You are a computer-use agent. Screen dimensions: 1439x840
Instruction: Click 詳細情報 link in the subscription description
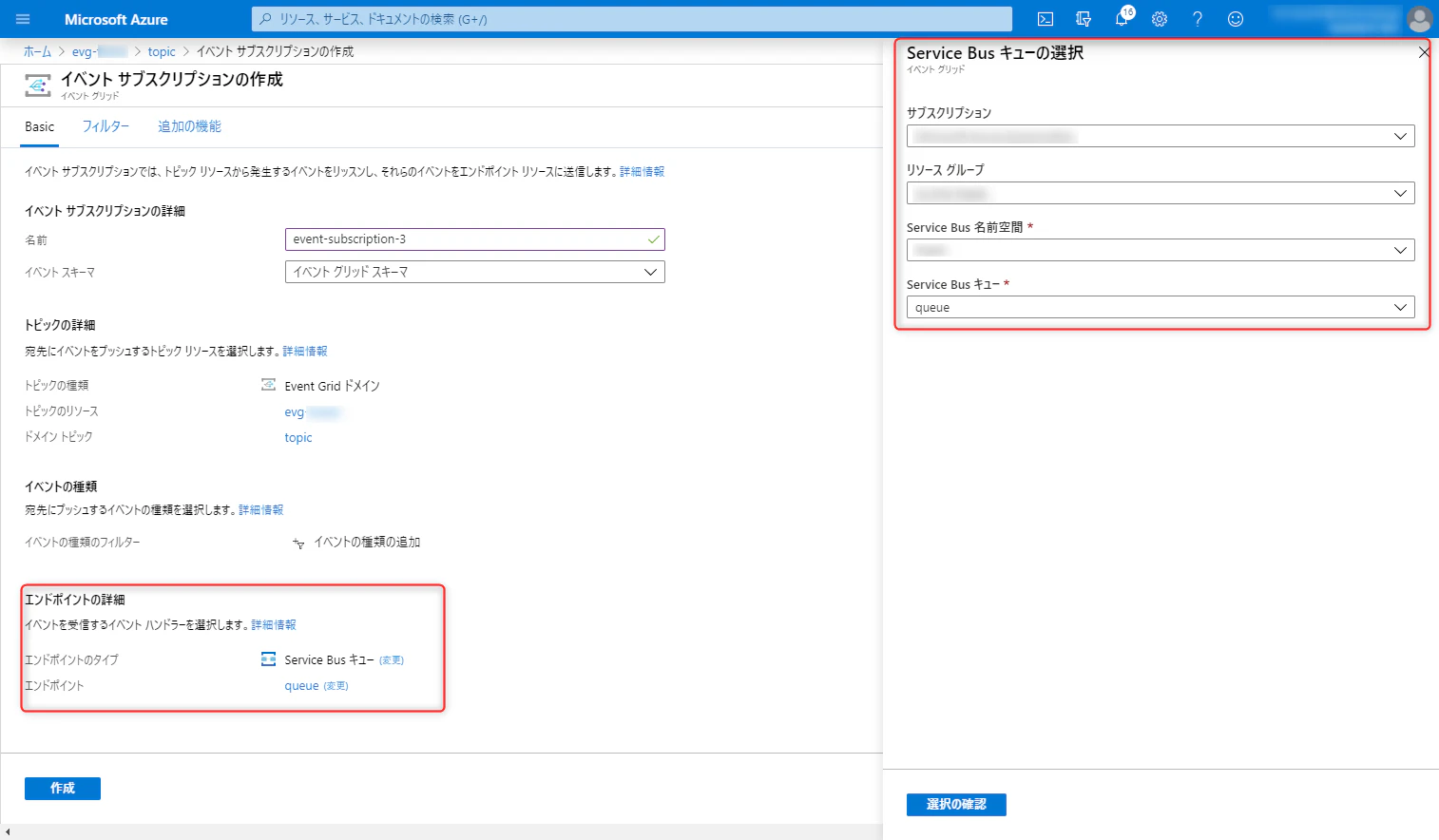pyautogui.click(x=643, y=172)
